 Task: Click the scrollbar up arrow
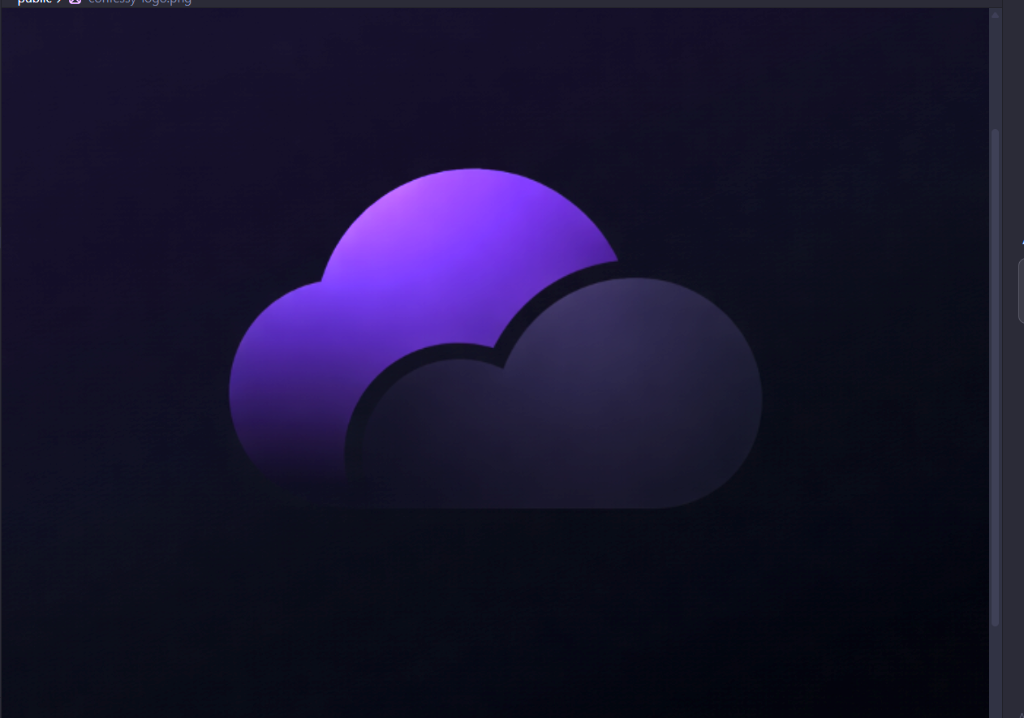click(994, 15)
